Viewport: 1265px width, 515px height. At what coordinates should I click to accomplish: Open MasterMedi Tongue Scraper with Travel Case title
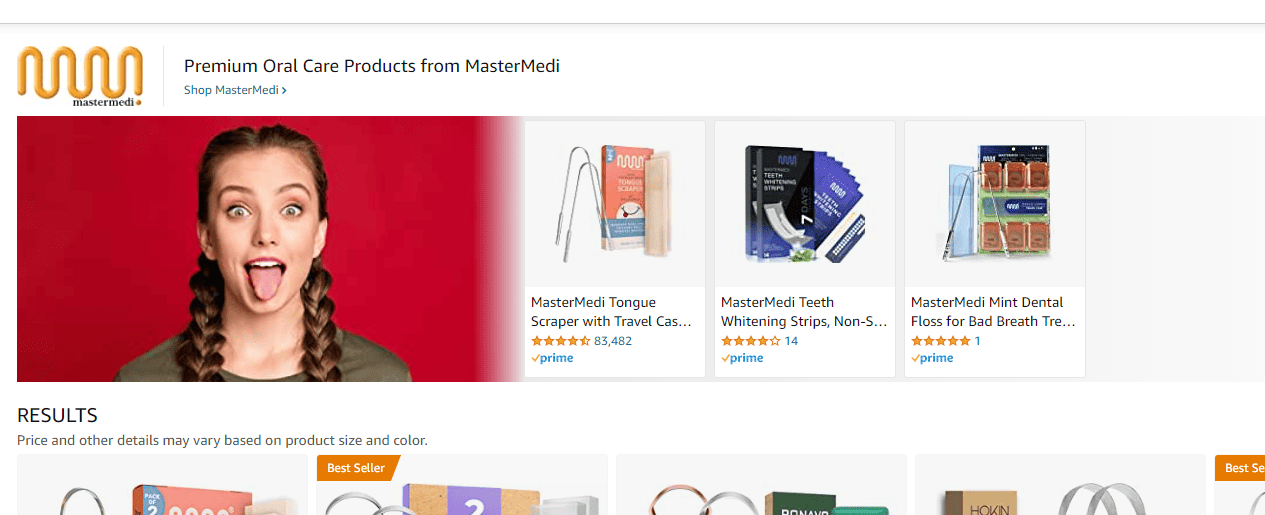pyautogui.click(x=611, y=312)
